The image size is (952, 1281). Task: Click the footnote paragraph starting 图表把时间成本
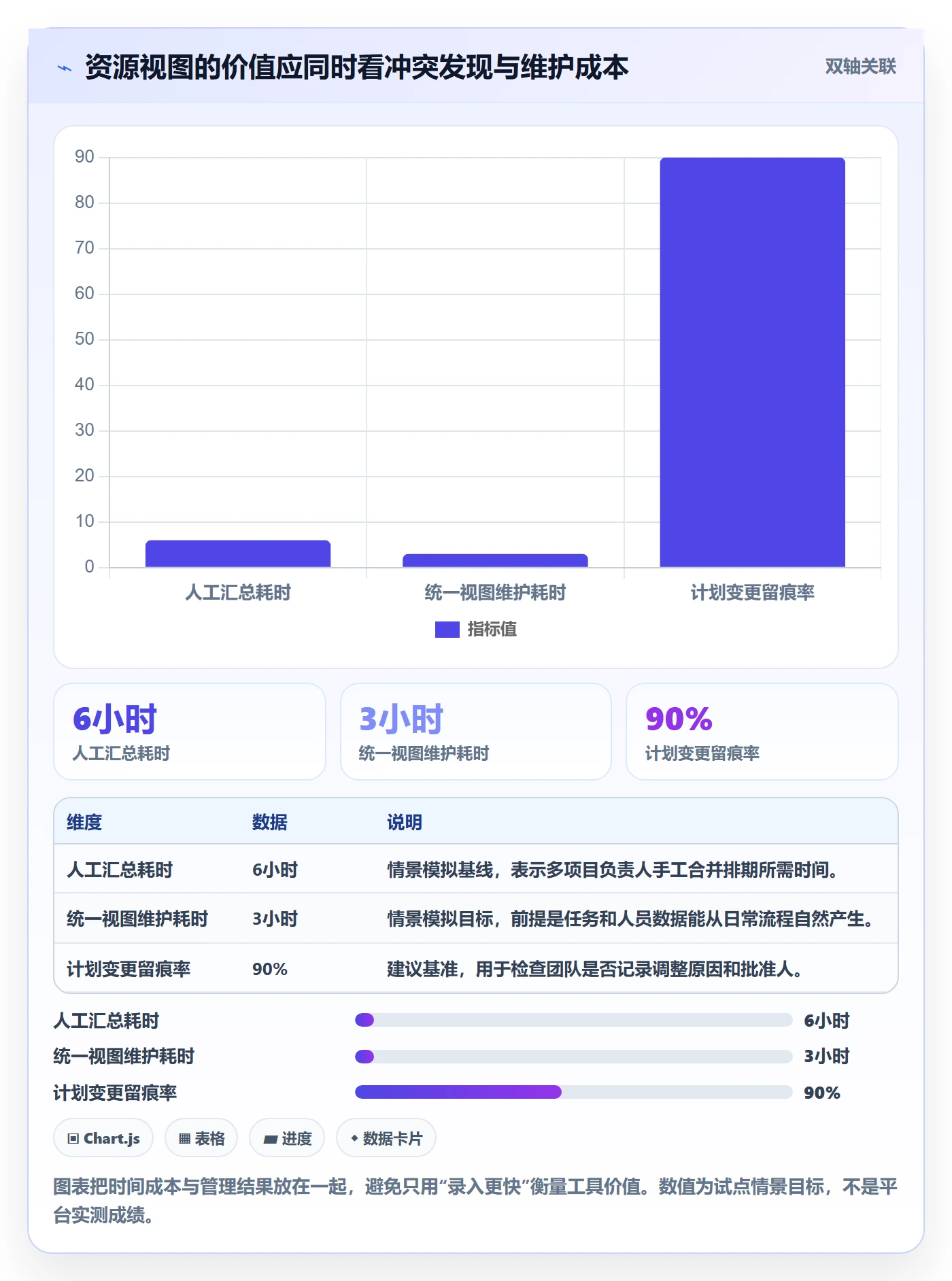(x=476, y=1201)
